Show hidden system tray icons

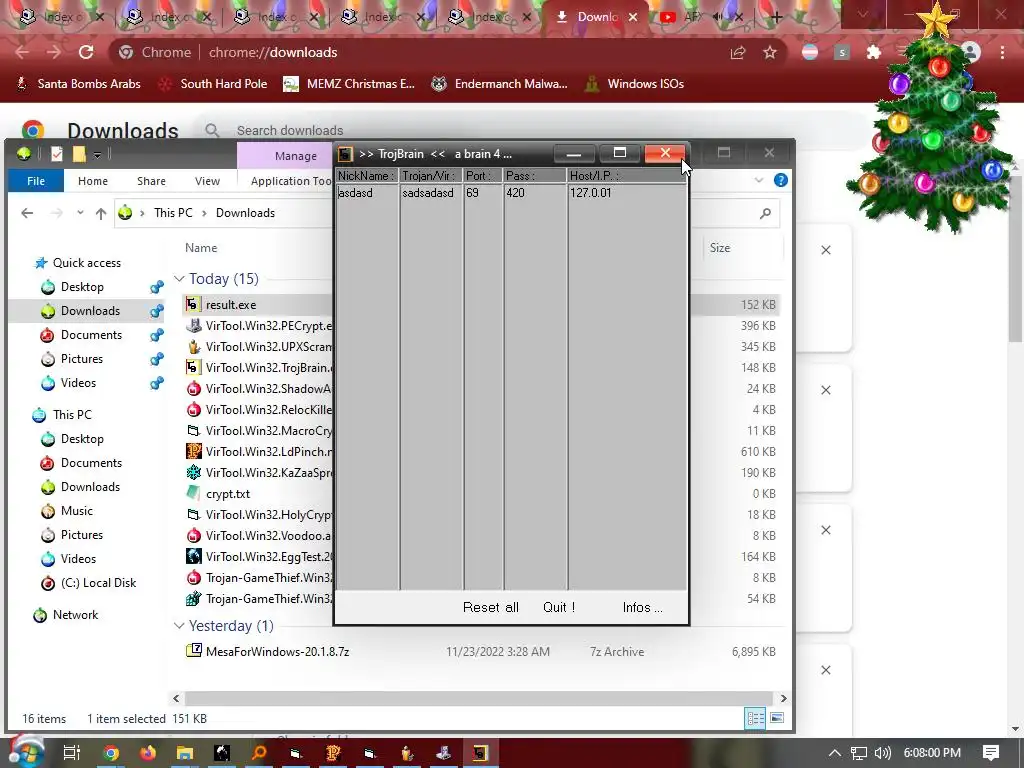coord(835,753)
